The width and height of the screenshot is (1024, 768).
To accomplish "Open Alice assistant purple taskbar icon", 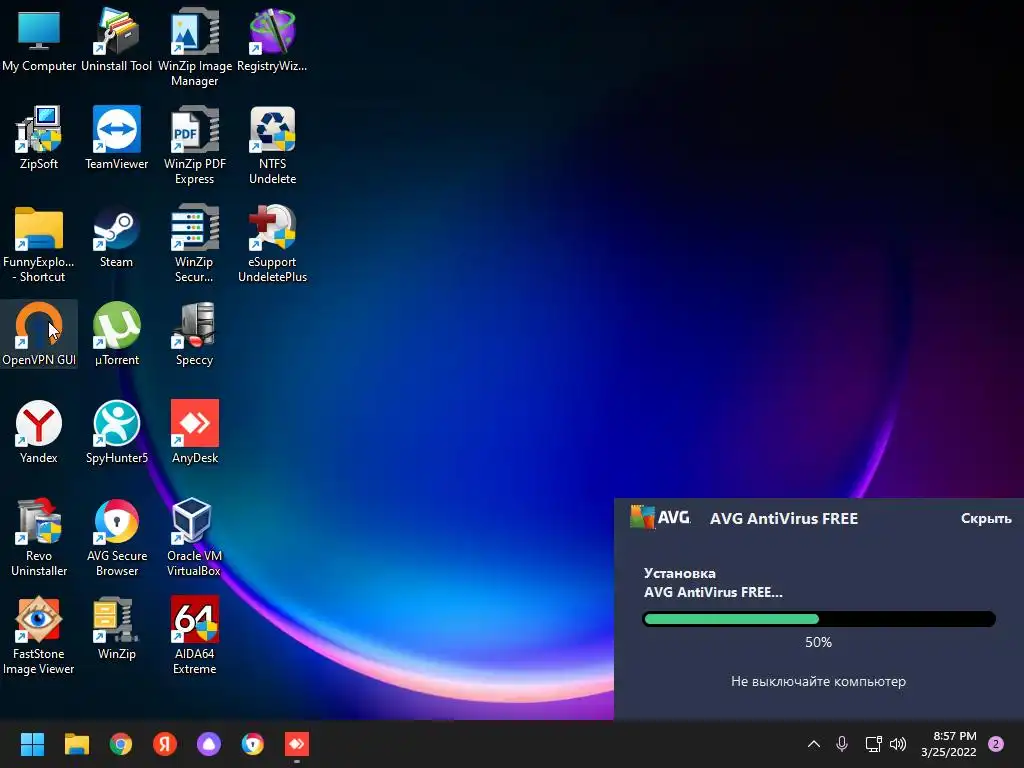I will [x=209, y=744].
